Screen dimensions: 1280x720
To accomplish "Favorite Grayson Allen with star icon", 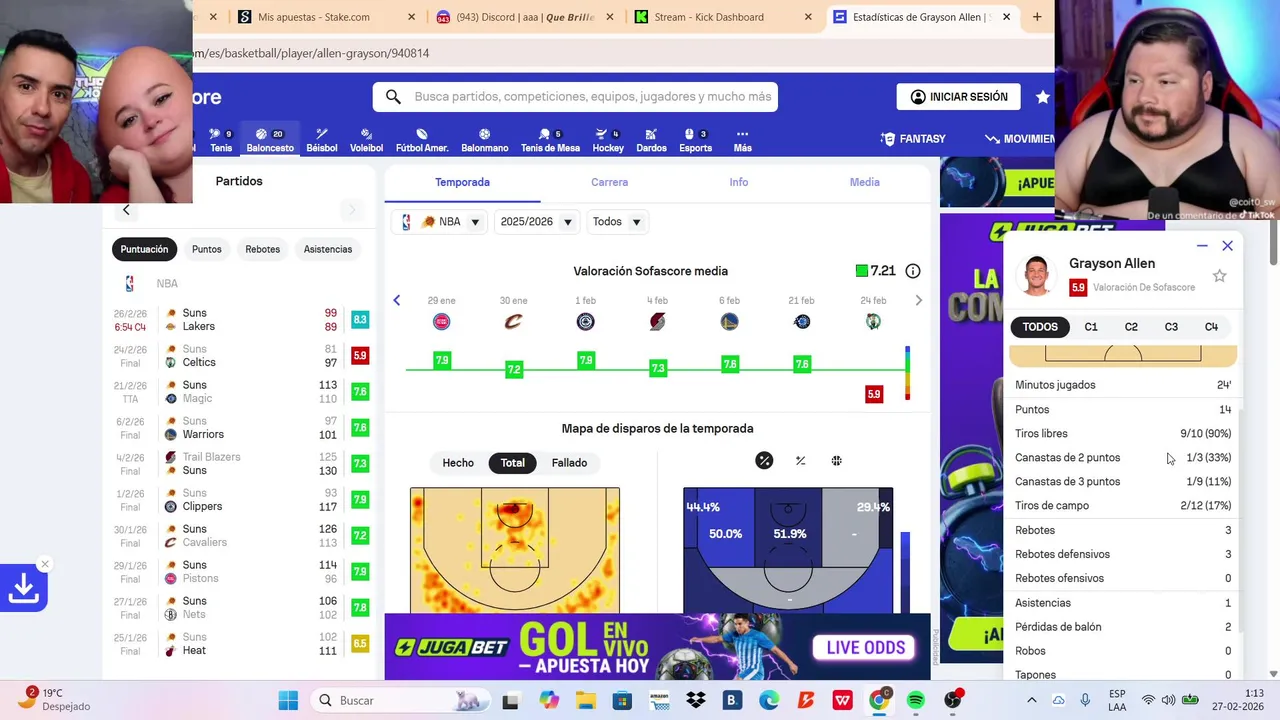I will tap(1219, 276).
